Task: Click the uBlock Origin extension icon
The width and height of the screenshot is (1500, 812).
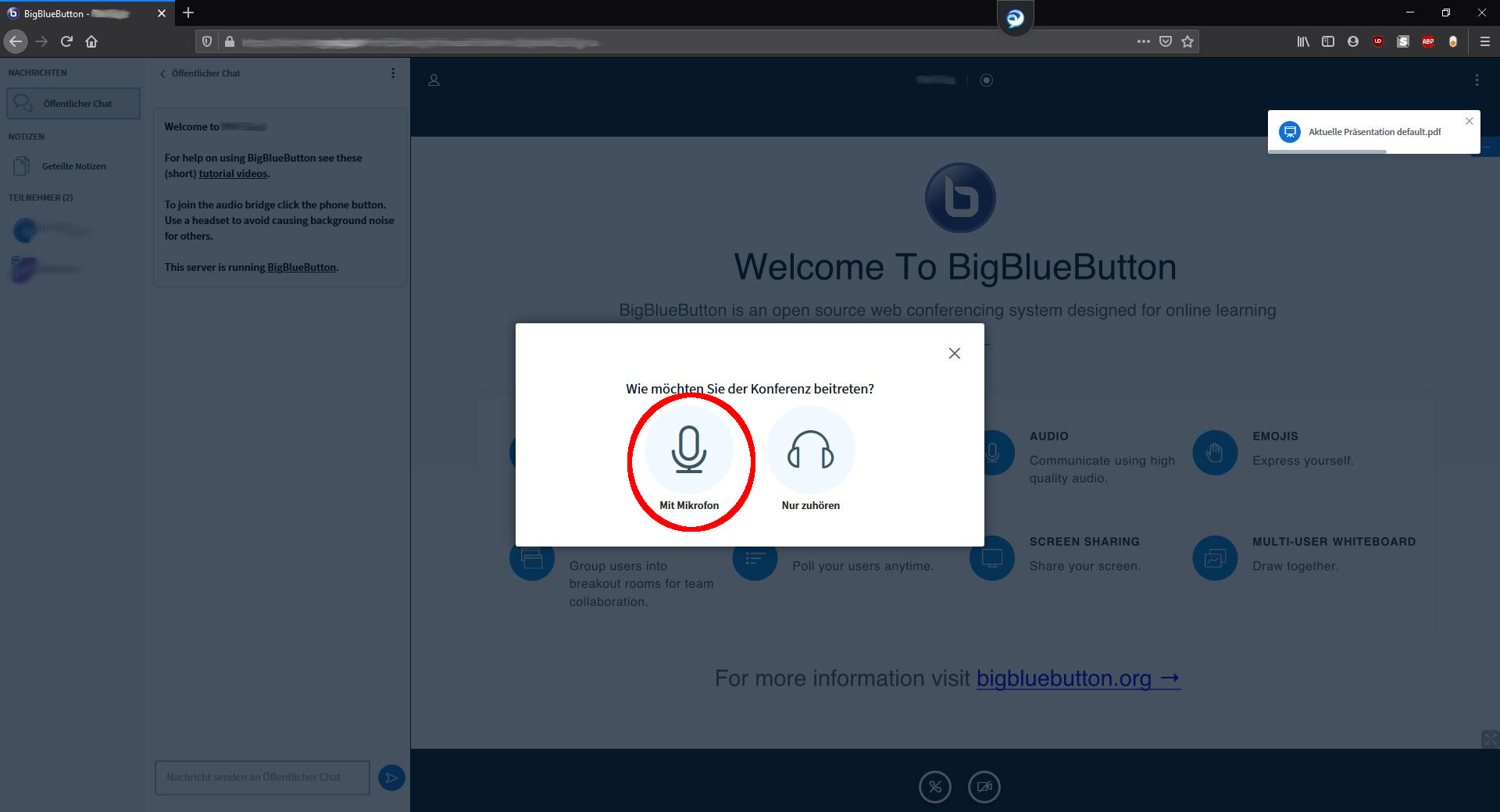Action: coord(1378,41)
